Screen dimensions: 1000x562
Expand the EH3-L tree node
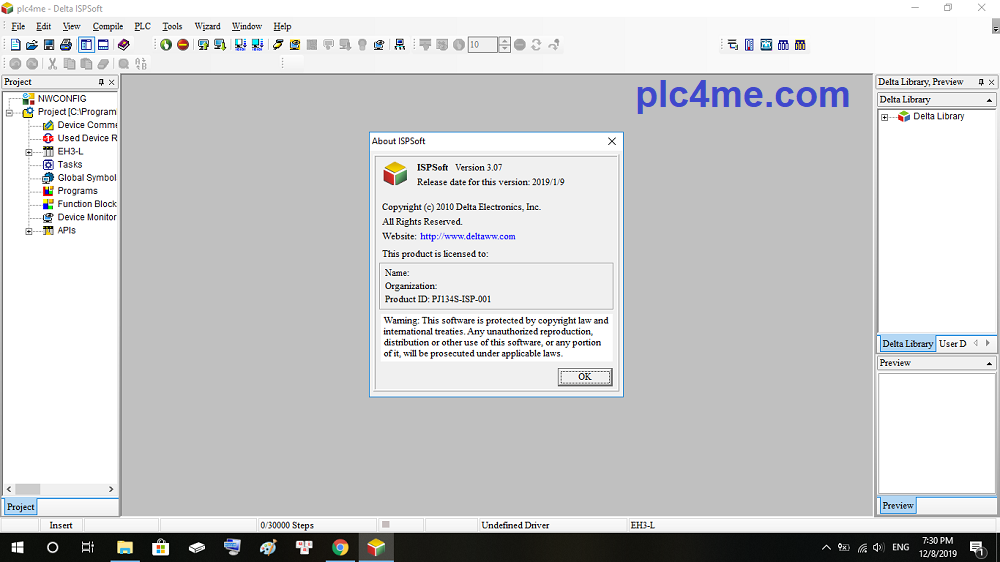click(30, 152)
